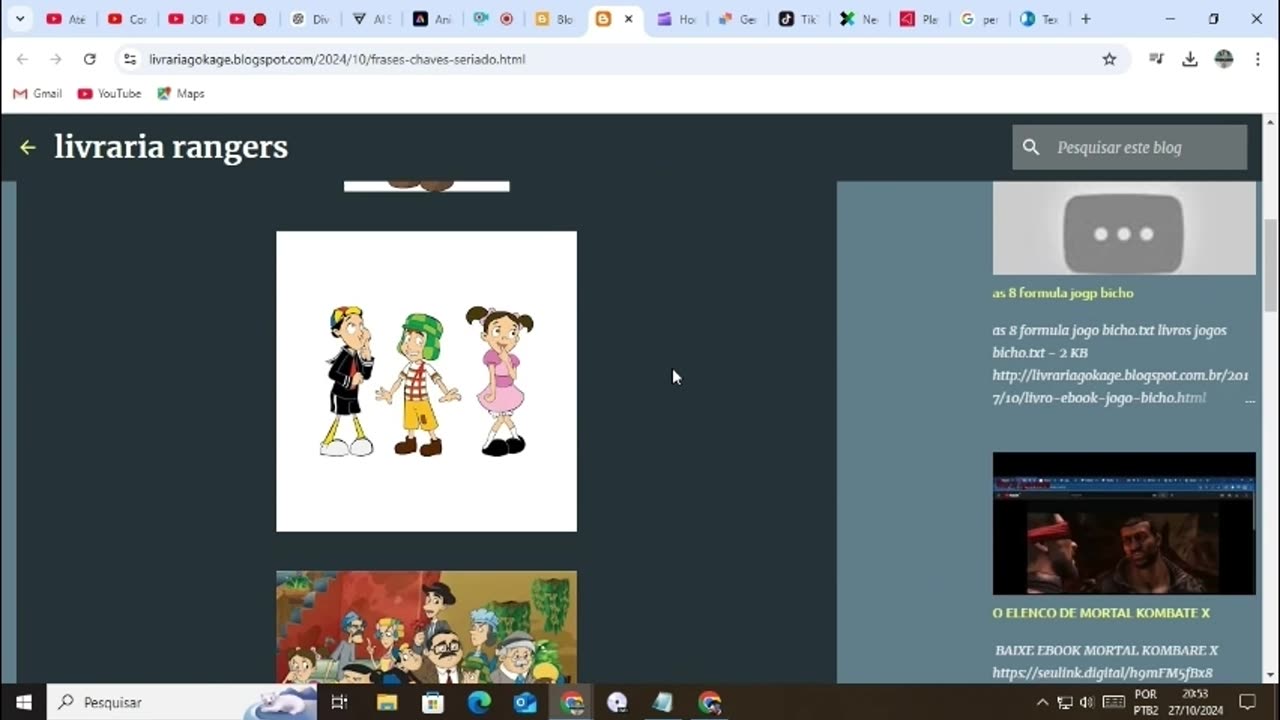Click the taskbar Pesquisar search box

(x=181, y=702)
